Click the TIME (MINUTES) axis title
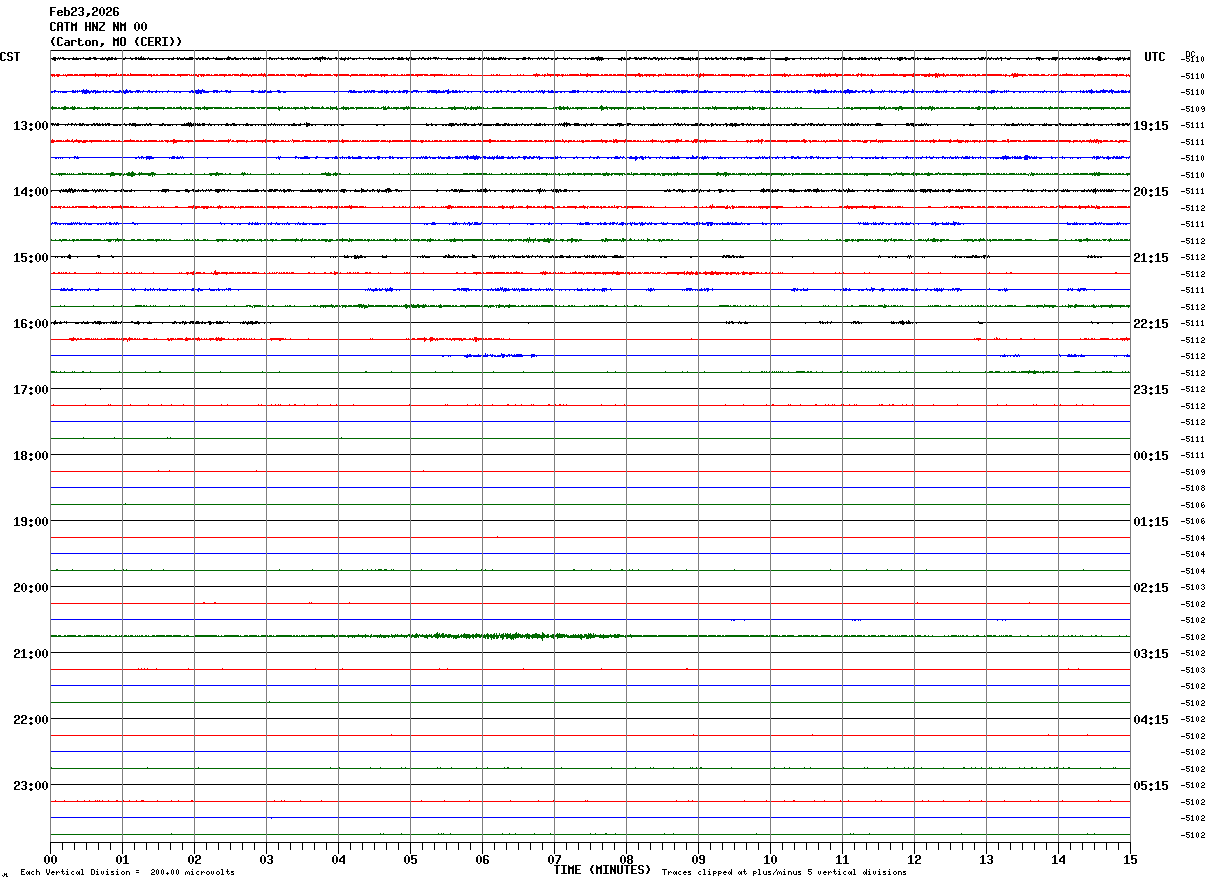The height and width of the screenshot is (886, 1210). tap(602, 870)
